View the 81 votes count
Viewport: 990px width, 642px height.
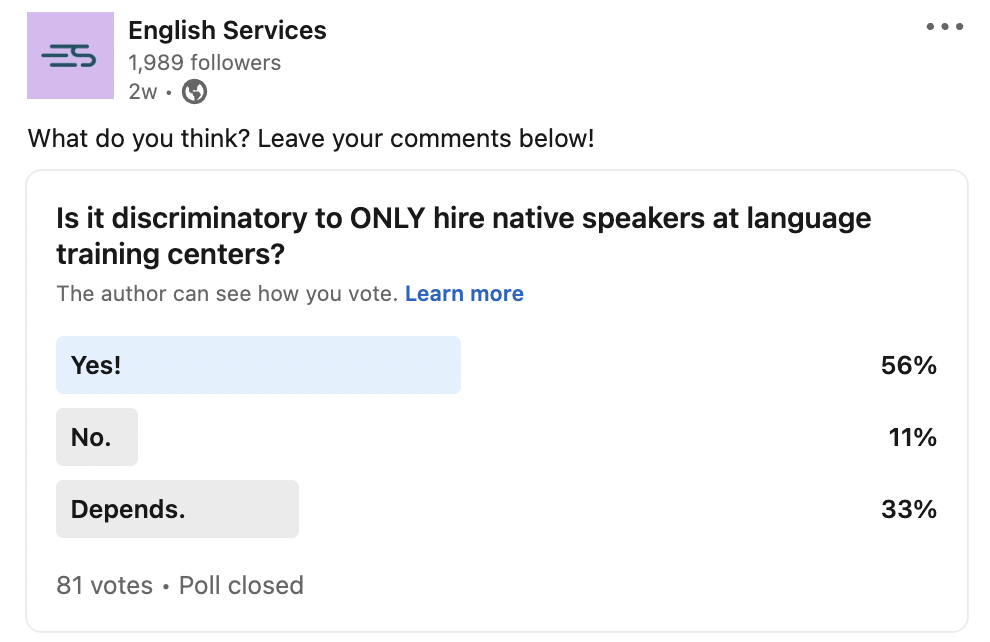click(x=104, y=585)
